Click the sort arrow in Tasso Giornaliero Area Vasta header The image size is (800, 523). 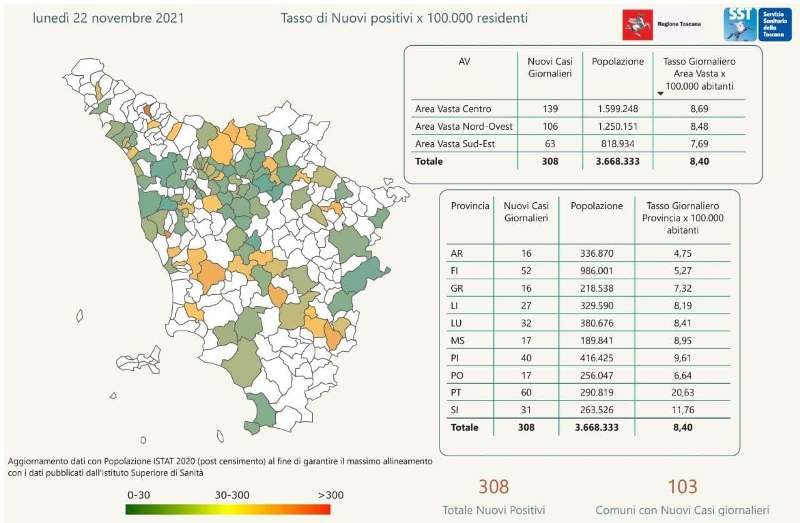660,93
